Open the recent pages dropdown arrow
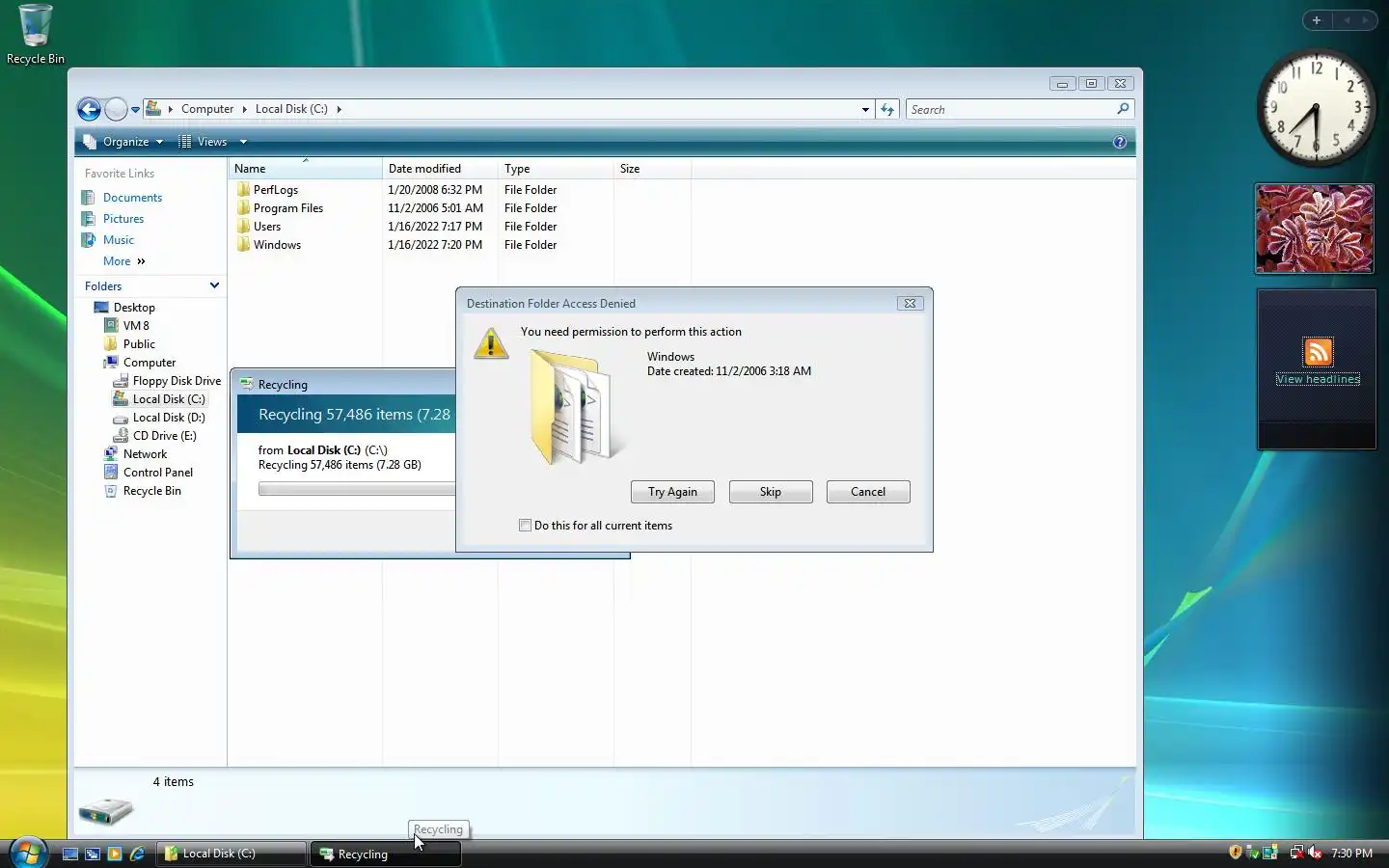The image size is (1389, 868). (135, 109)
